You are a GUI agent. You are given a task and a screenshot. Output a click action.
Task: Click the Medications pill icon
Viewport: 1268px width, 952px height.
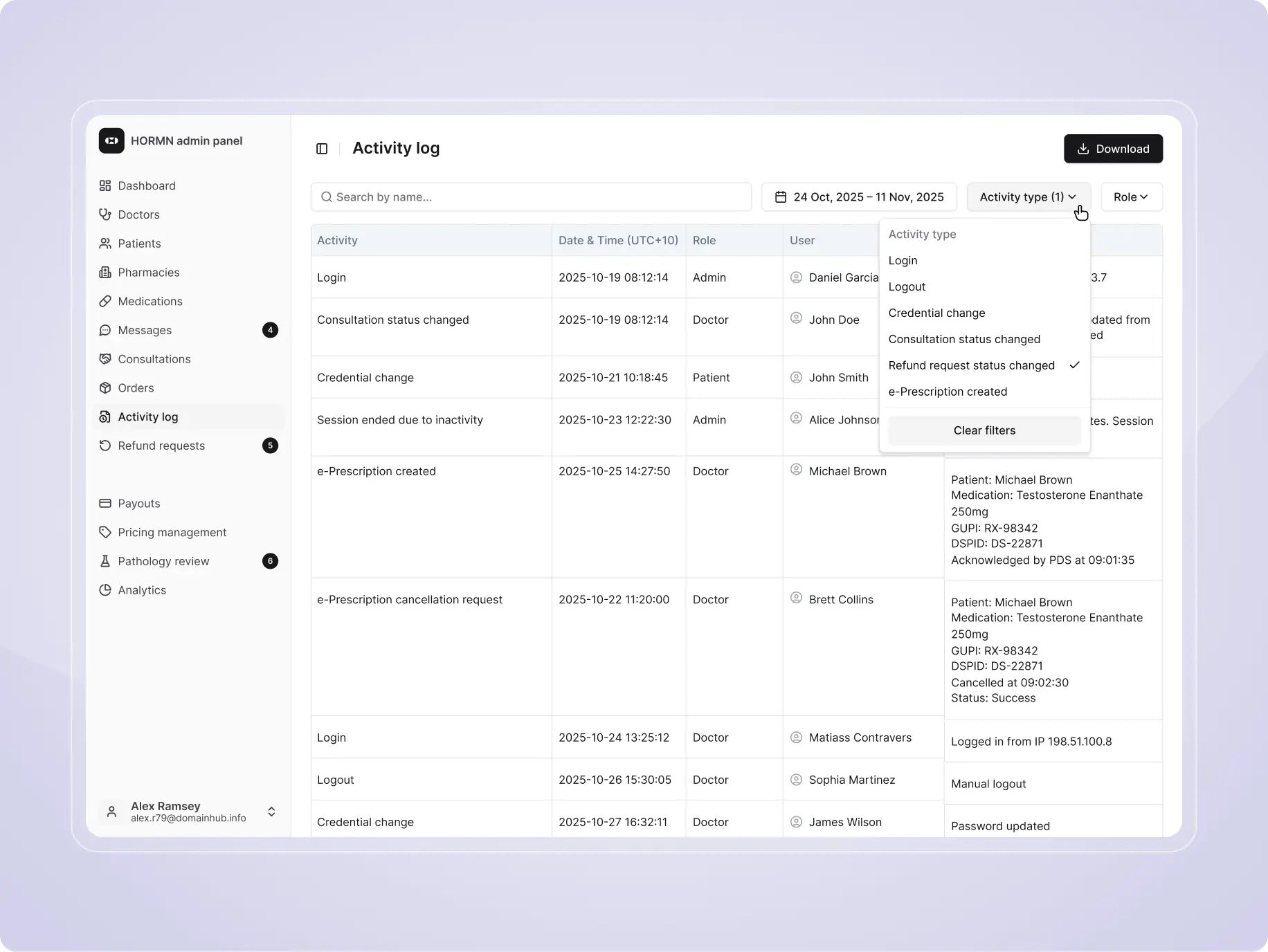pyautogui.click(x=105, y=301)
